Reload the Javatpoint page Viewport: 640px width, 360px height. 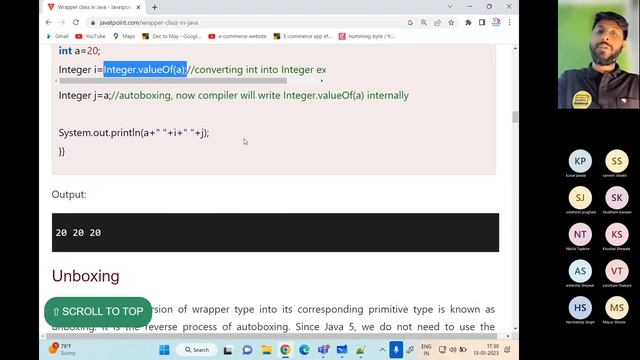click(76, 22)
